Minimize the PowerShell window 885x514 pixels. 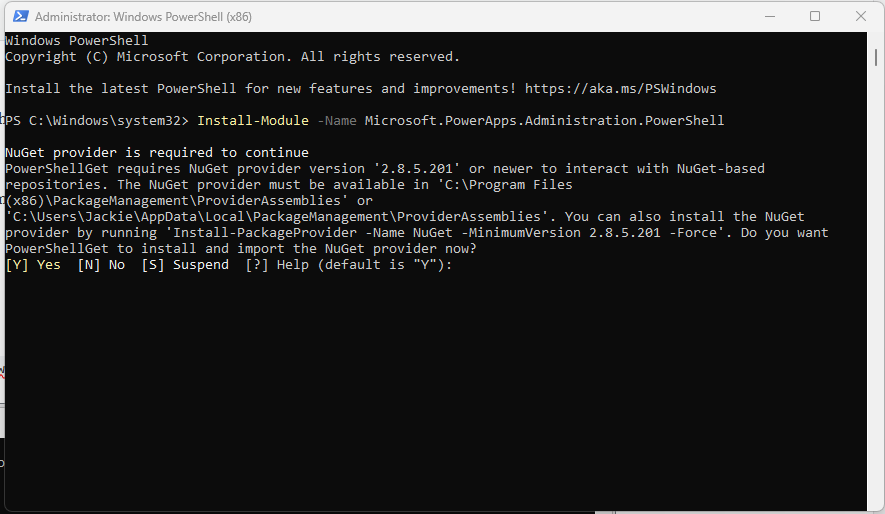point(770,16)
